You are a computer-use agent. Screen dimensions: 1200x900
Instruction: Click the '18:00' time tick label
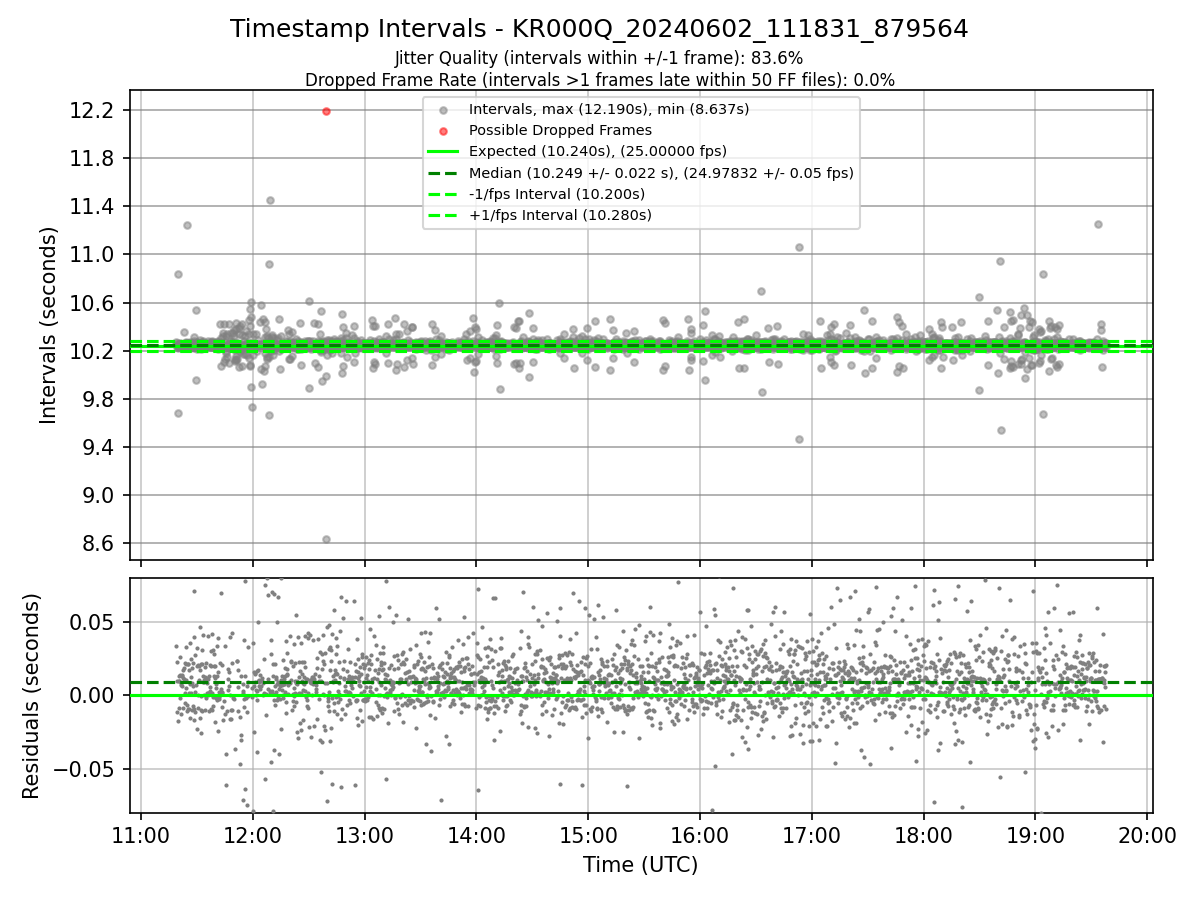pos(923,834)
